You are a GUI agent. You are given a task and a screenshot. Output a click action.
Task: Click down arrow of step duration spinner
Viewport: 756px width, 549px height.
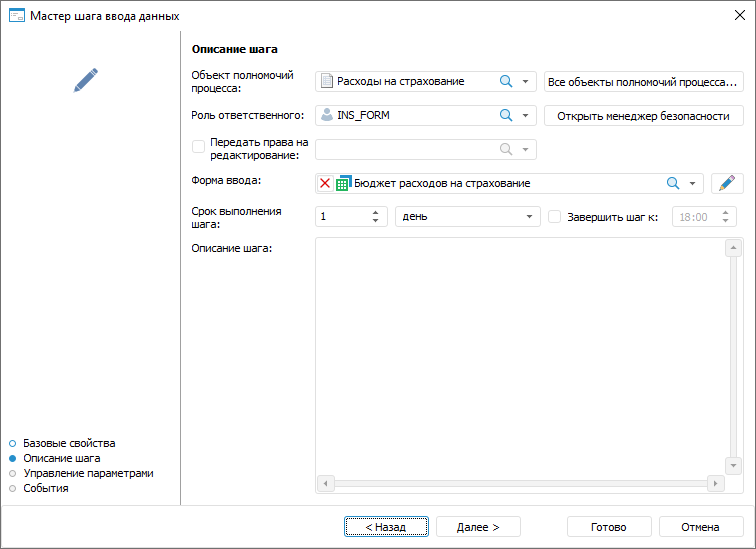[x=376, y=221]
